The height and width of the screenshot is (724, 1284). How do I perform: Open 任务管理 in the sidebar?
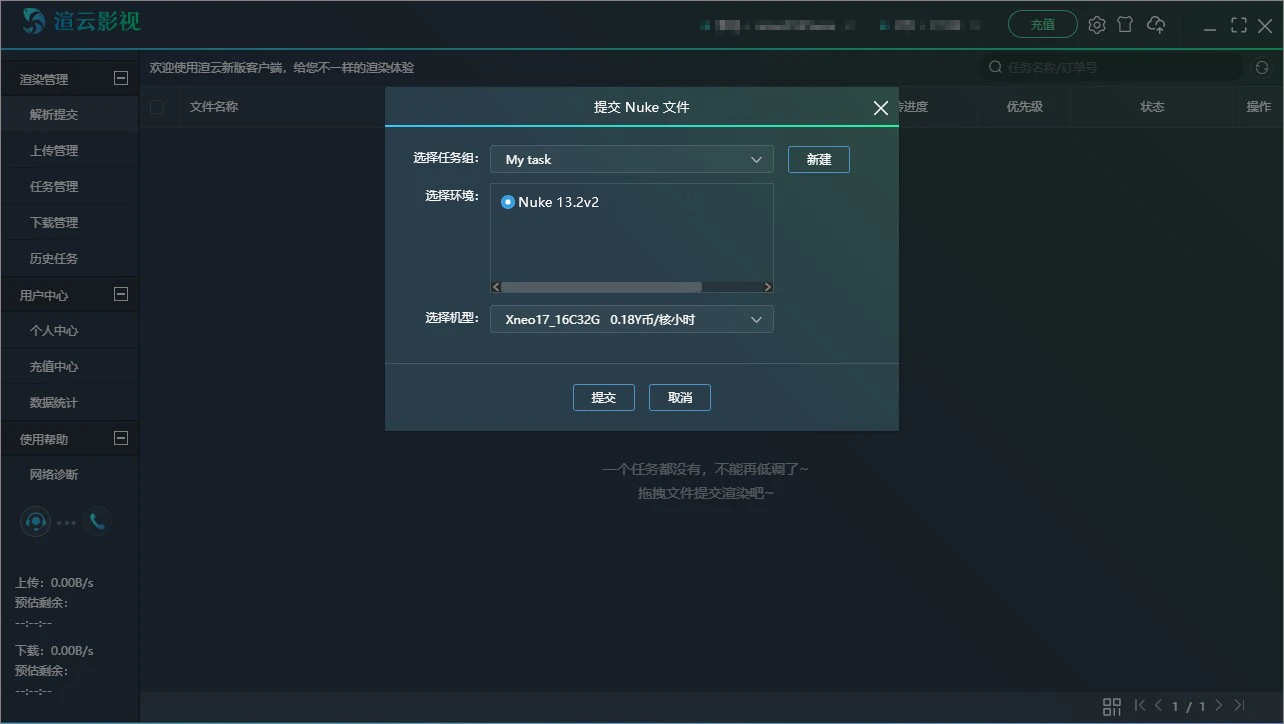54,187
